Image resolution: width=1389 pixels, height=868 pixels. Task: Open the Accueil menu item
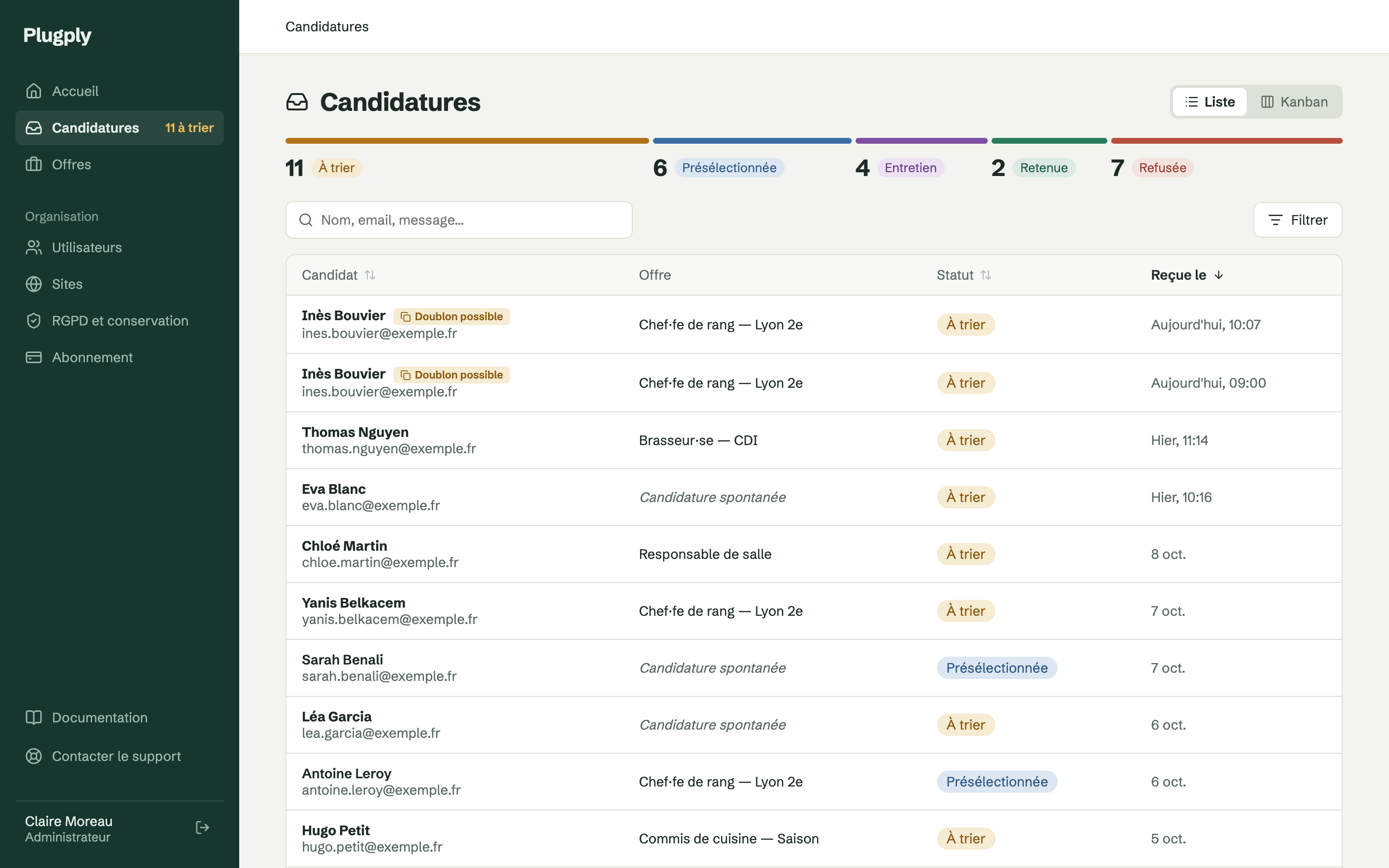click(120, 91)
